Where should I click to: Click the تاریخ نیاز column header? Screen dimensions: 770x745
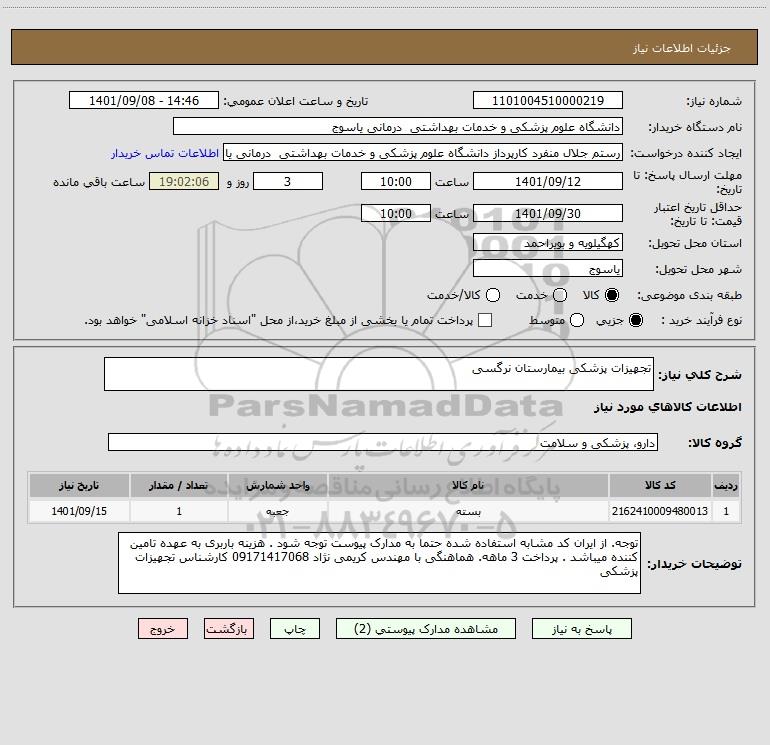pos(79,485)
